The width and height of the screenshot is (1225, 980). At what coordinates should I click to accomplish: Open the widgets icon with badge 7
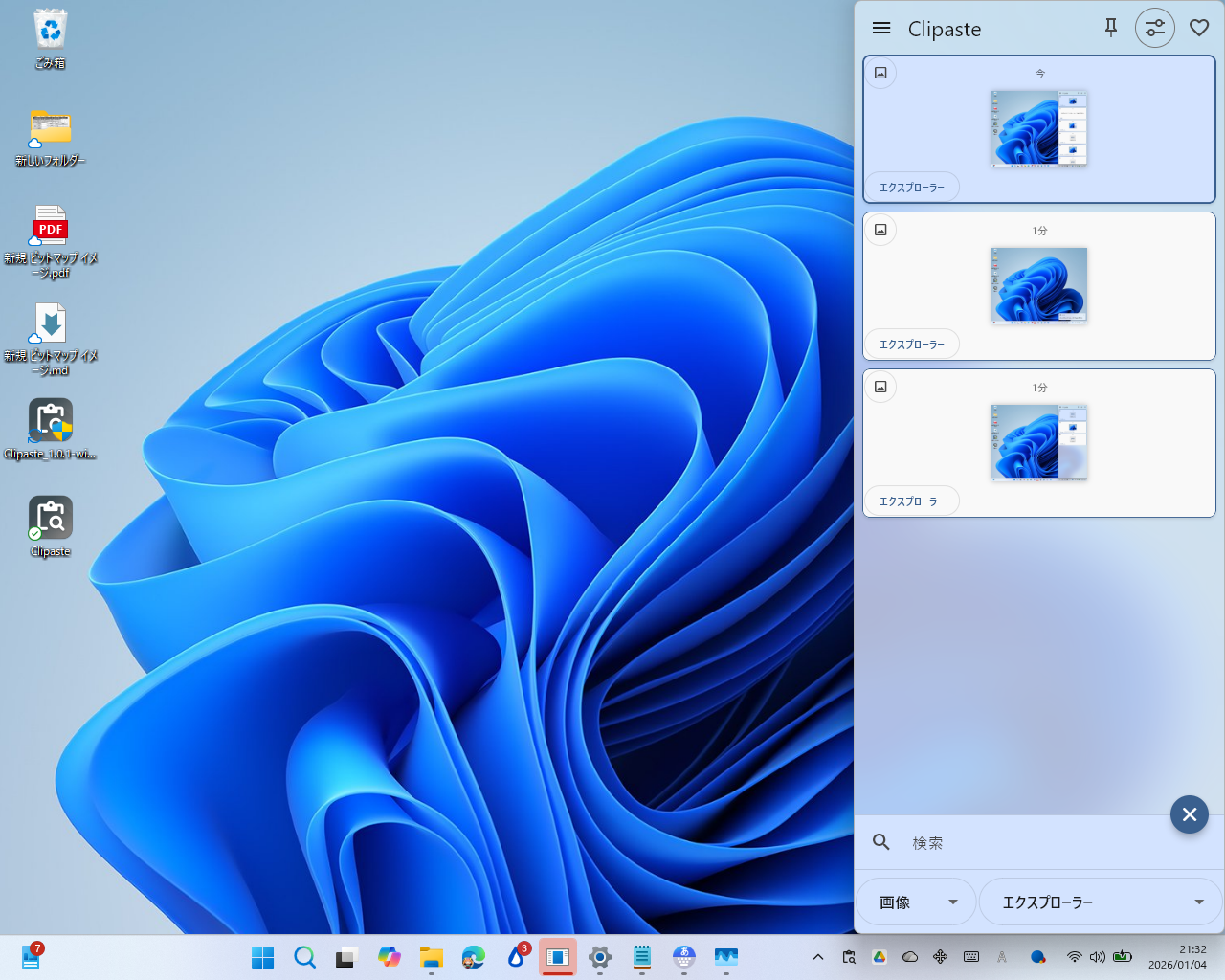point(31,956)
